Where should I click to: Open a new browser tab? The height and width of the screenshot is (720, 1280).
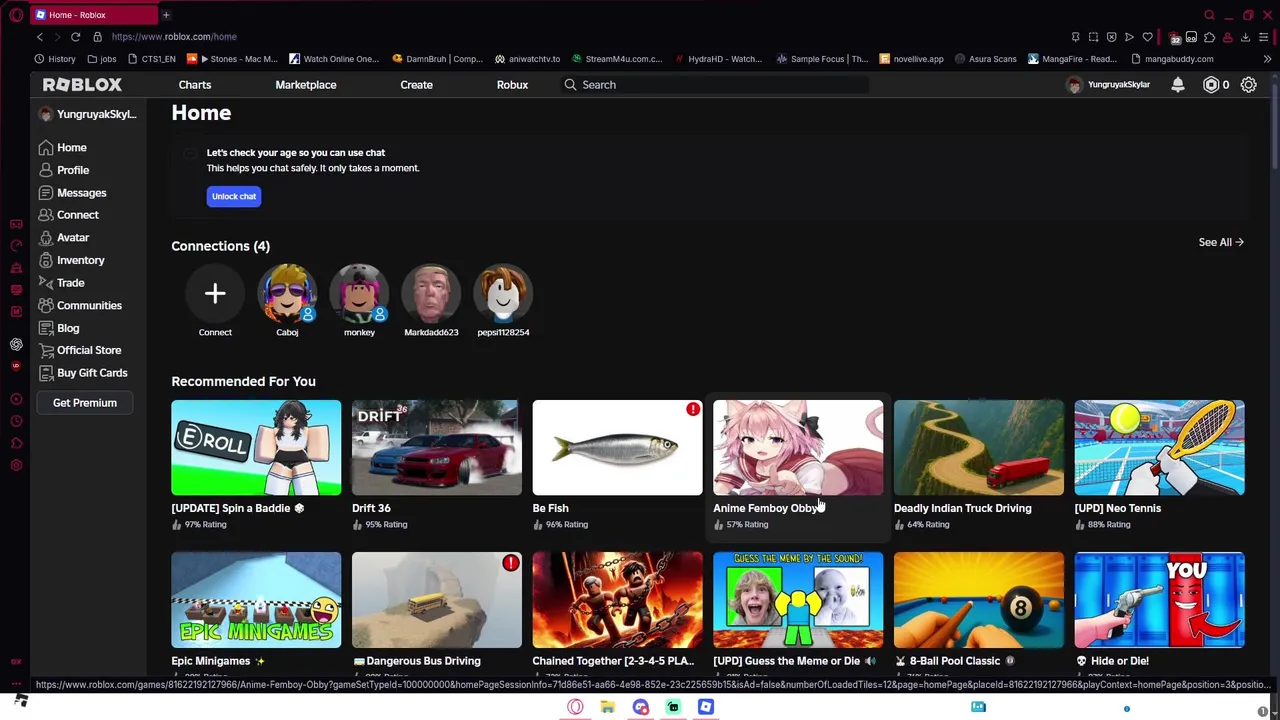point(166,15)
